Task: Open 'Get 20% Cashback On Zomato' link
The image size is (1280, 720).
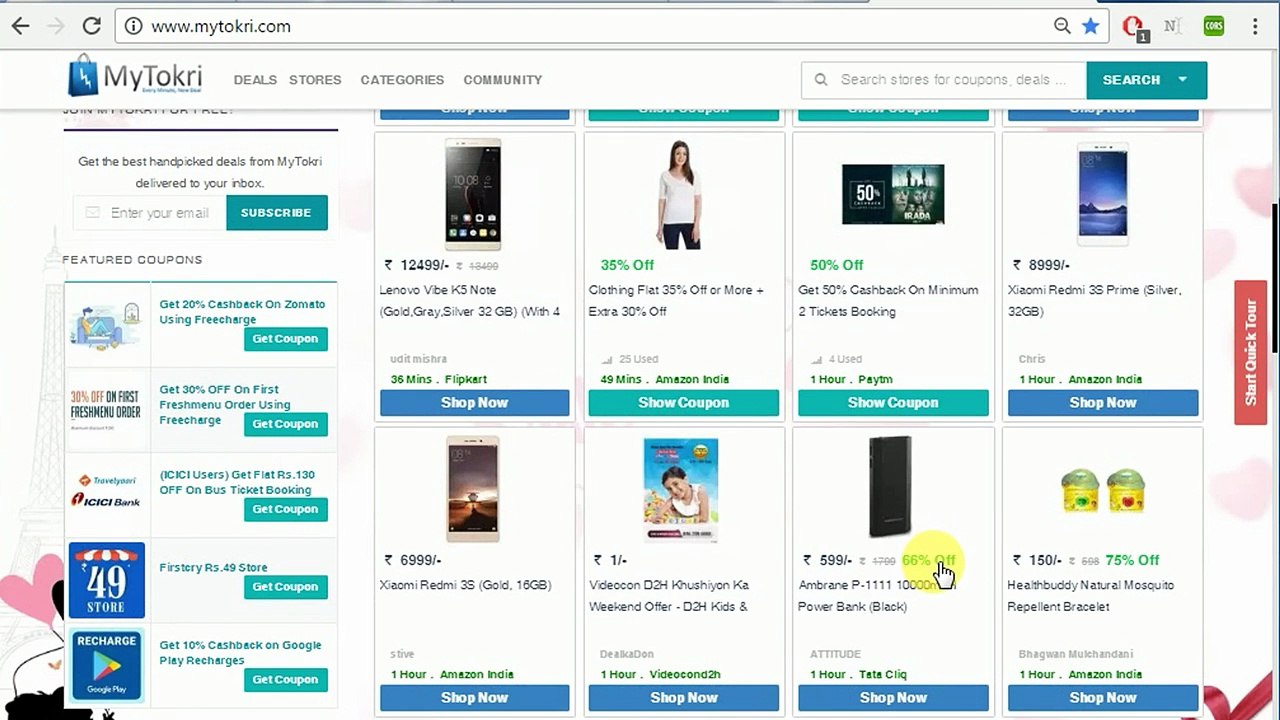Action: [242, 312]
